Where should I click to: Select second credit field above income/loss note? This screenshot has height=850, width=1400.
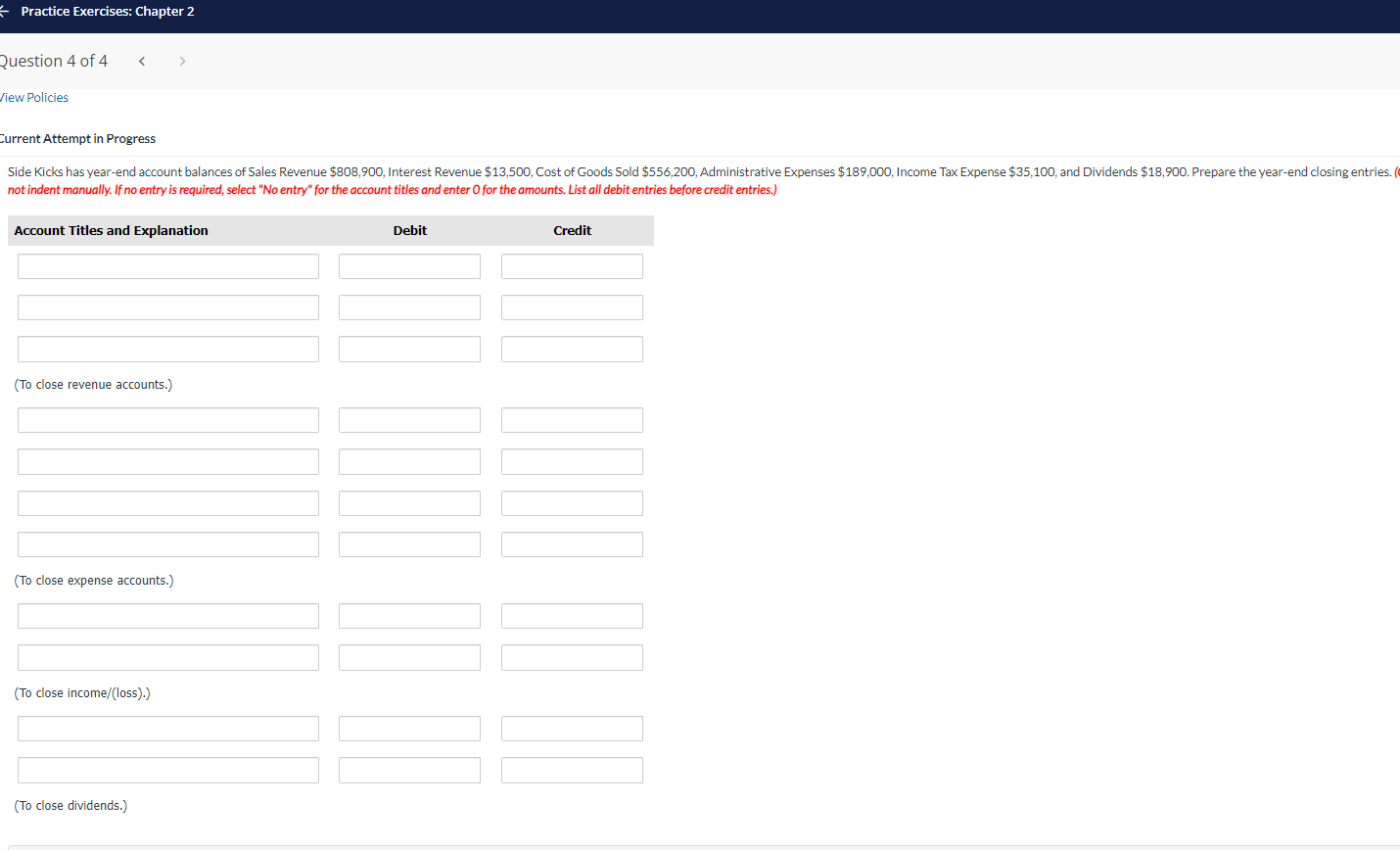[x=572, y=657]
